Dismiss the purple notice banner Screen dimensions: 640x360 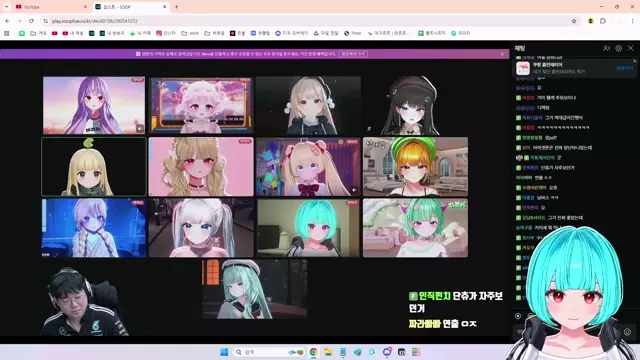click(502, 54)
